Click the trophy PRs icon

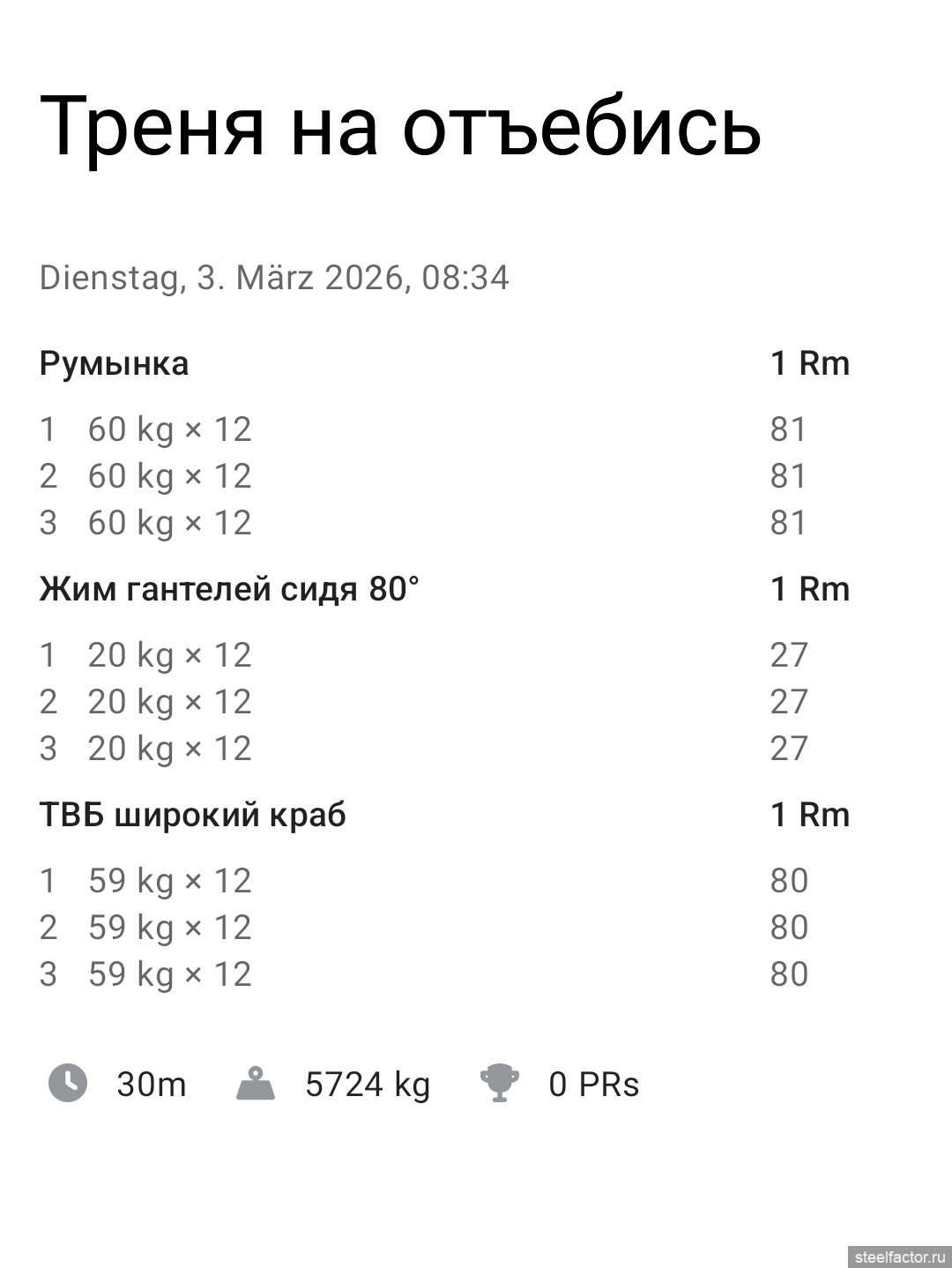click(499, 1083)
